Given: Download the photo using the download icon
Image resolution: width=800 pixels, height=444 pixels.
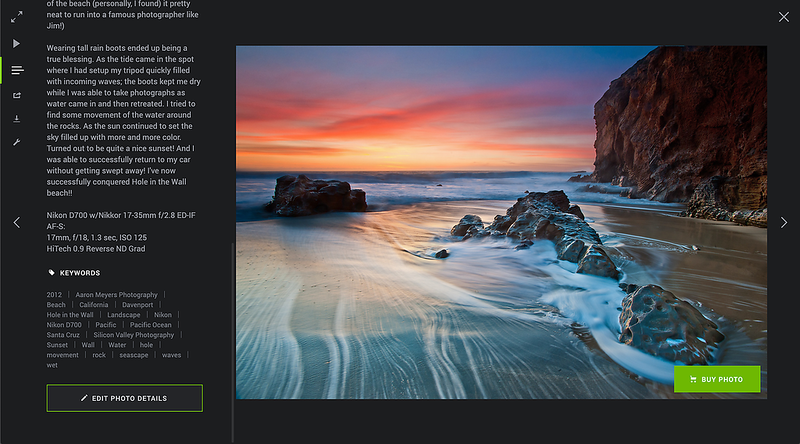Looking at the screenshot, I should pos(17,119).
